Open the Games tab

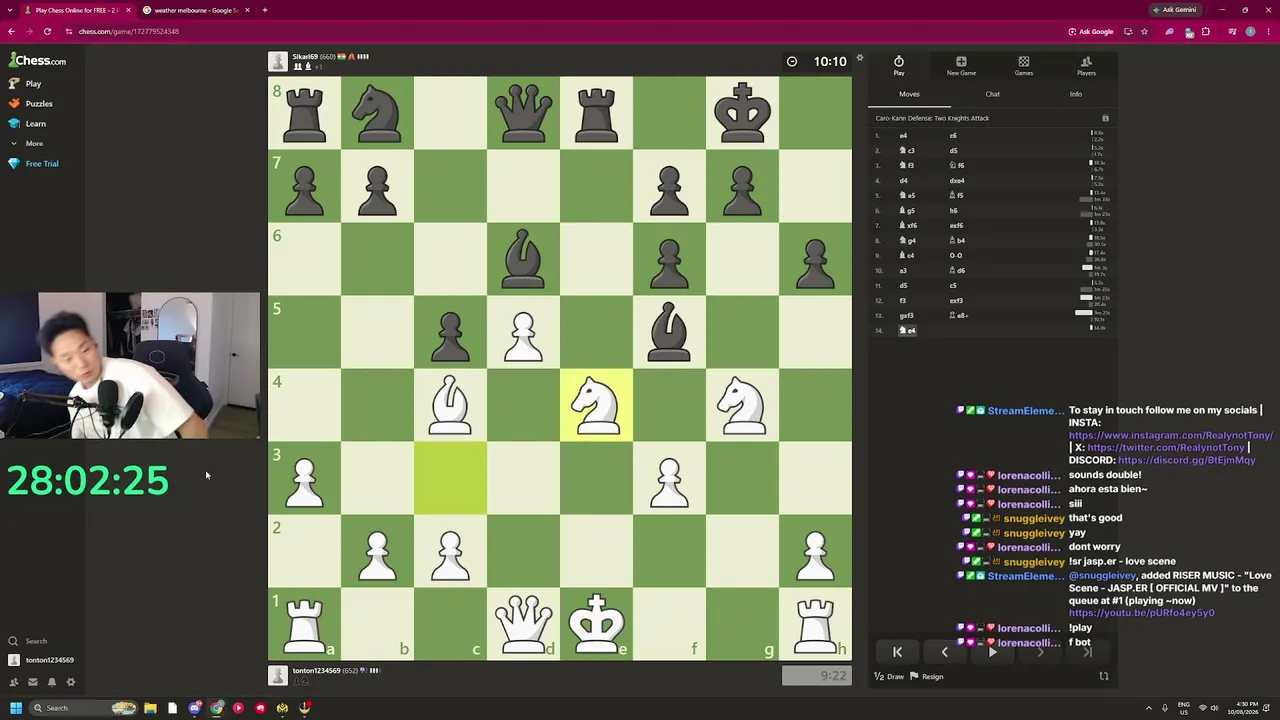(x=1024, y=66)
